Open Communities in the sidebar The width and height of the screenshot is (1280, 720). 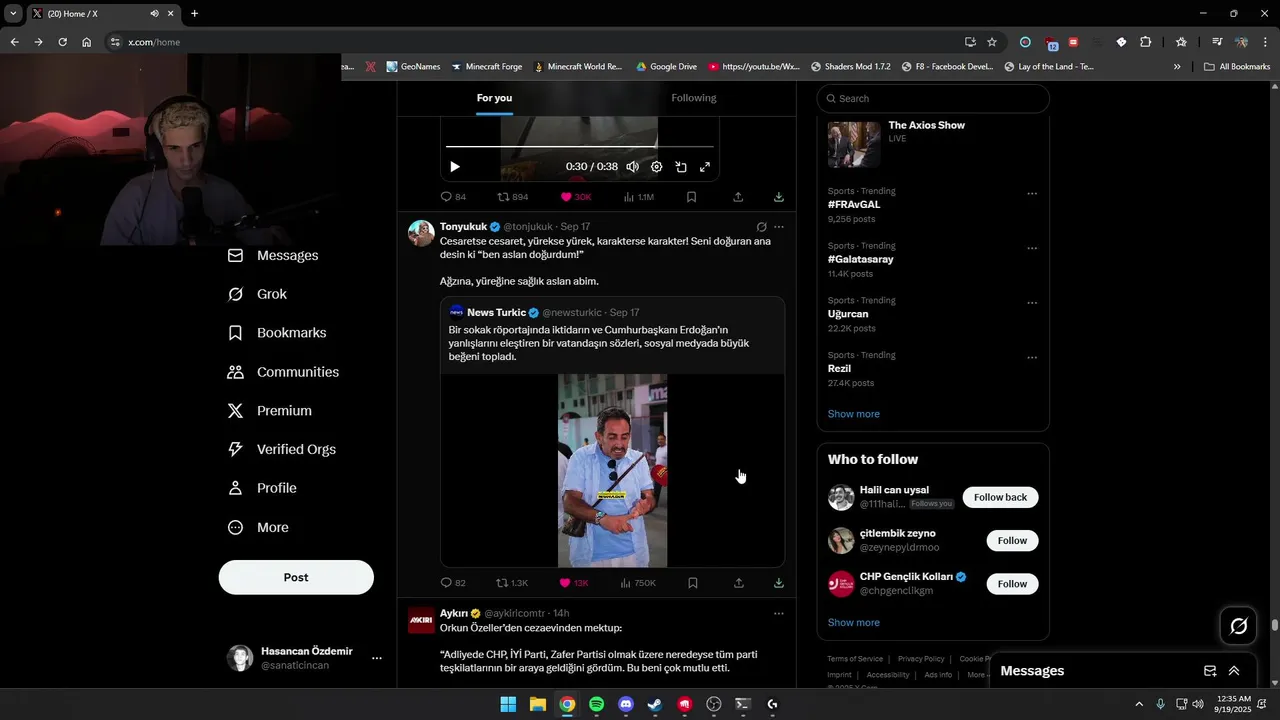284,372
